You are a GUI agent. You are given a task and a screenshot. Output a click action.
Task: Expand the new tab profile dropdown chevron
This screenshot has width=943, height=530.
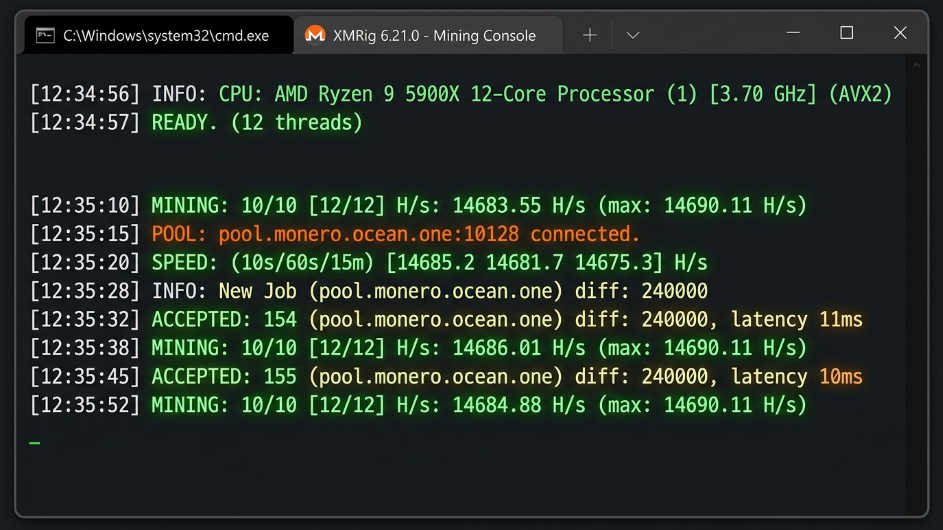632,35
